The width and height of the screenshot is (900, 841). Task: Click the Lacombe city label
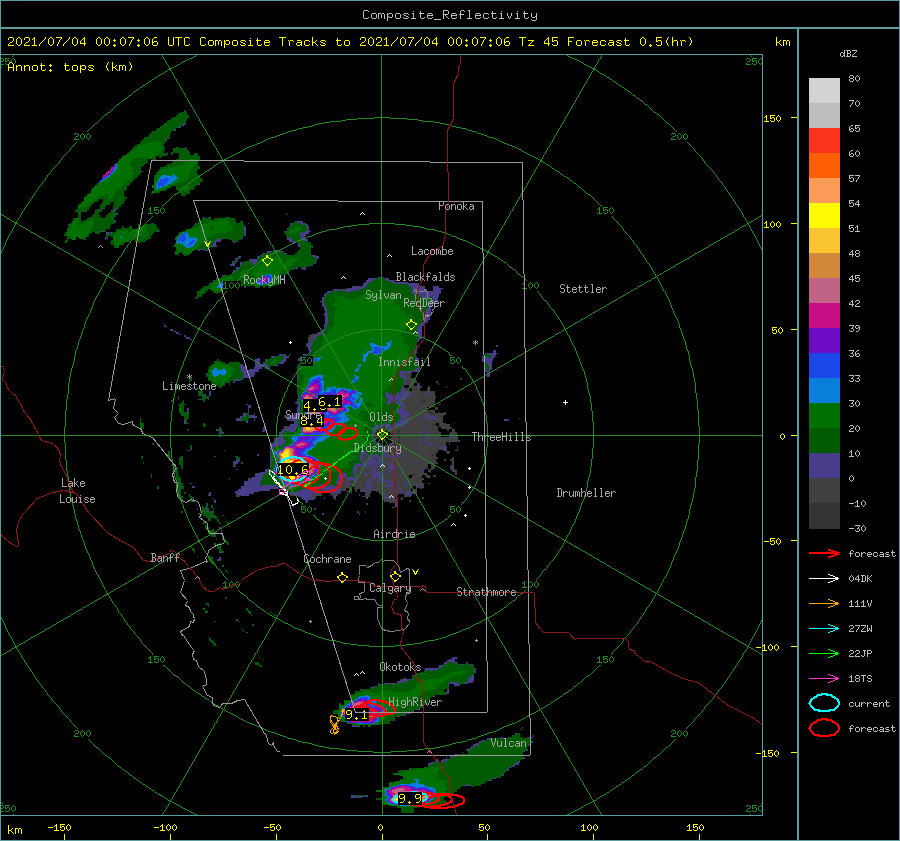point(432,251)
